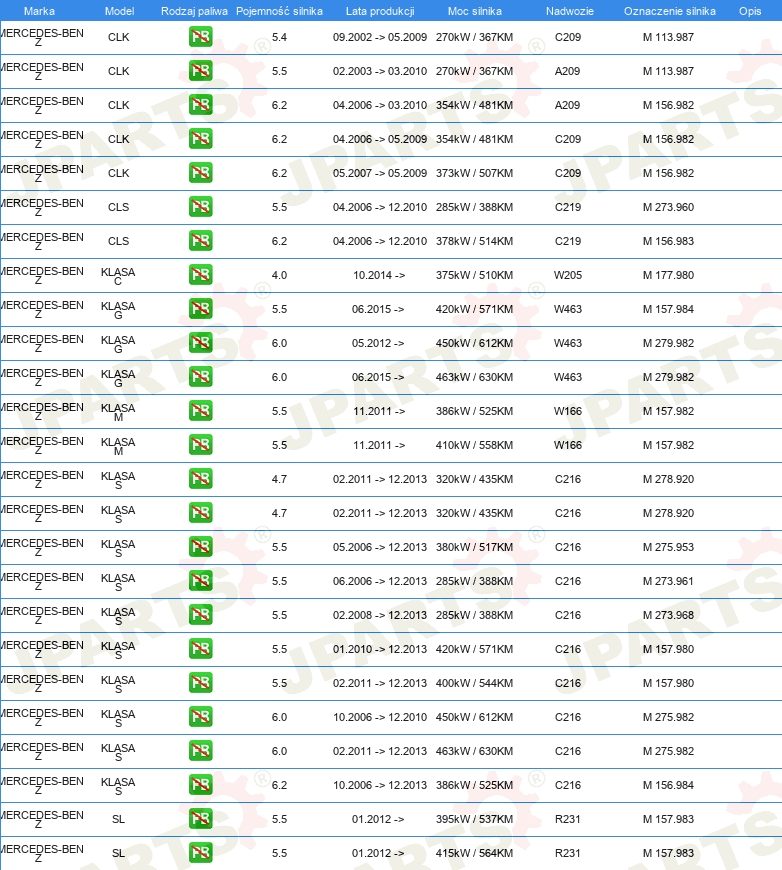Click the 395kW / 537KM power cell
The height and width of the screenshot is (870, 782).
[x=475, y=819]
